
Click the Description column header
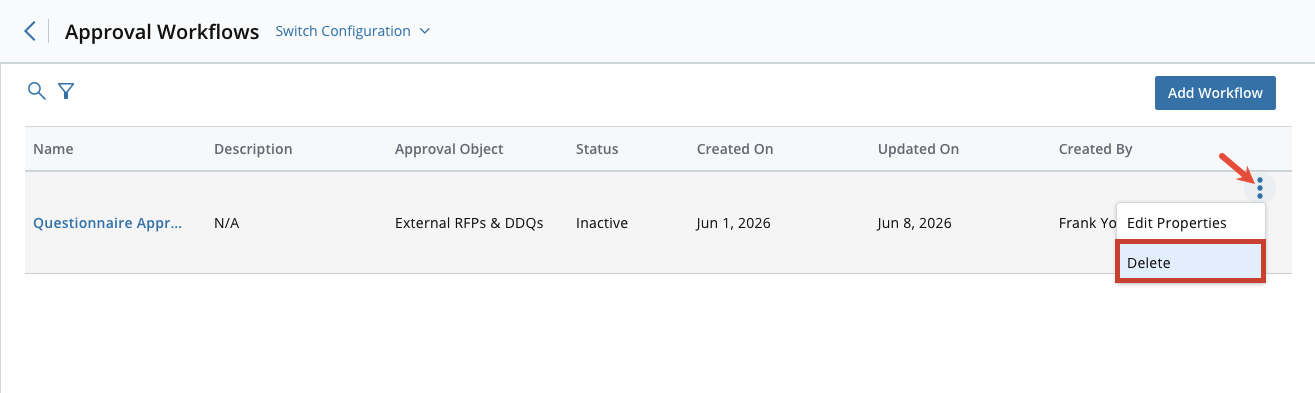tap(253, 149)
